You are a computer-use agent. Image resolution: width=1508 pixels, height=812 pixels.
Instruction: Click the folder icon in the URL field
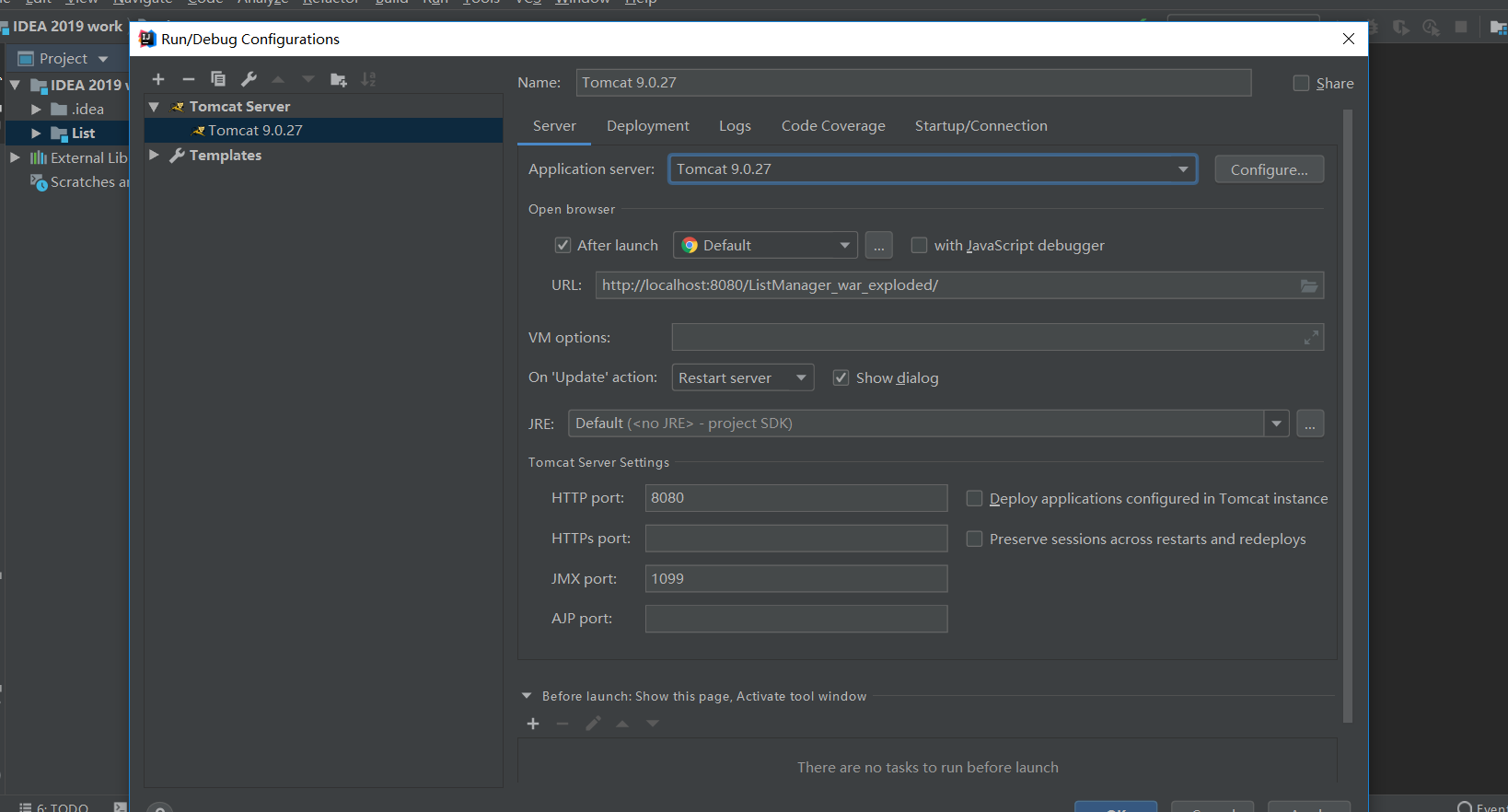click(x=1308, y=285)
